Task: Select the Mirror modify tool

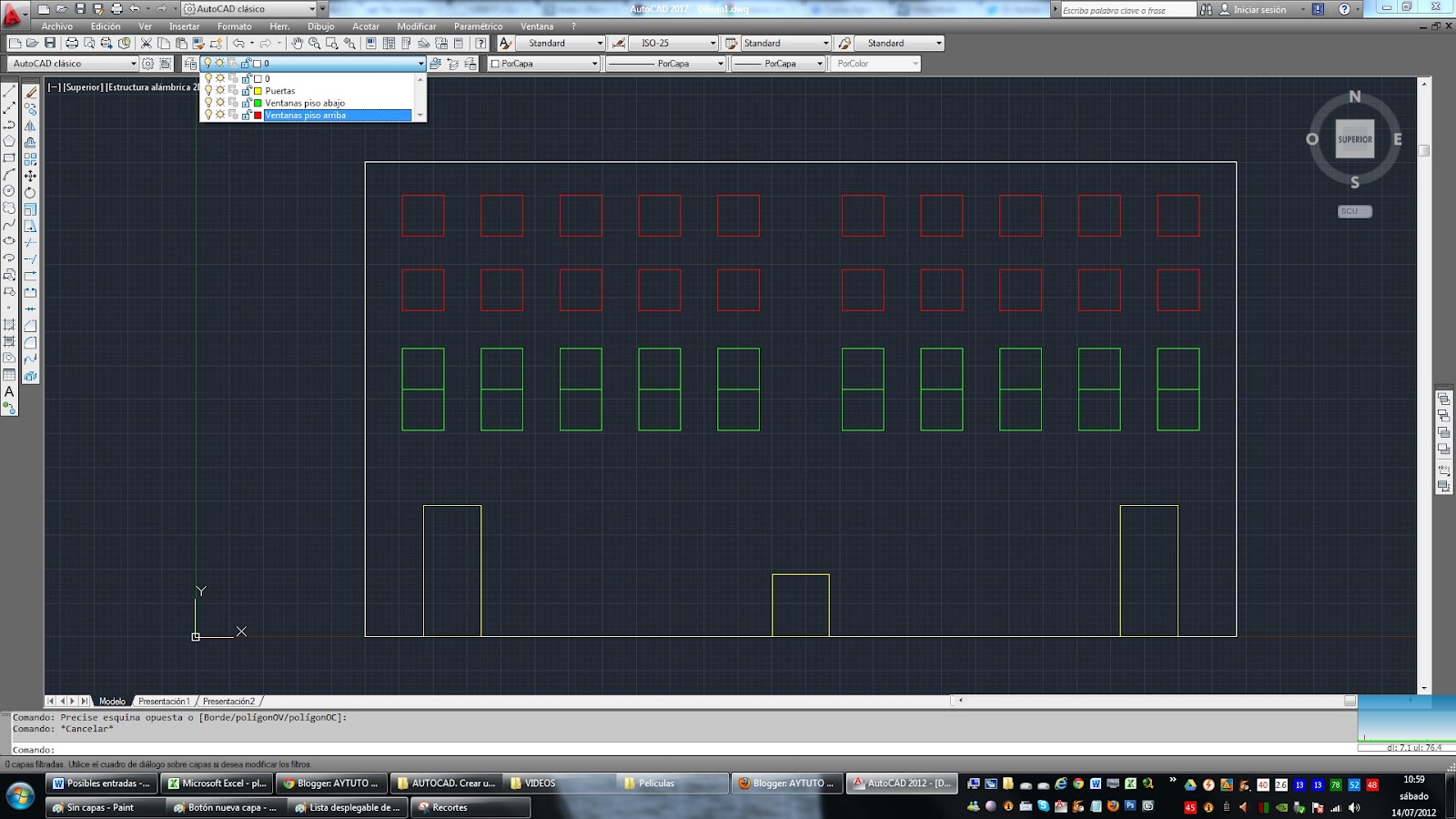Action: tap(30, 126)
